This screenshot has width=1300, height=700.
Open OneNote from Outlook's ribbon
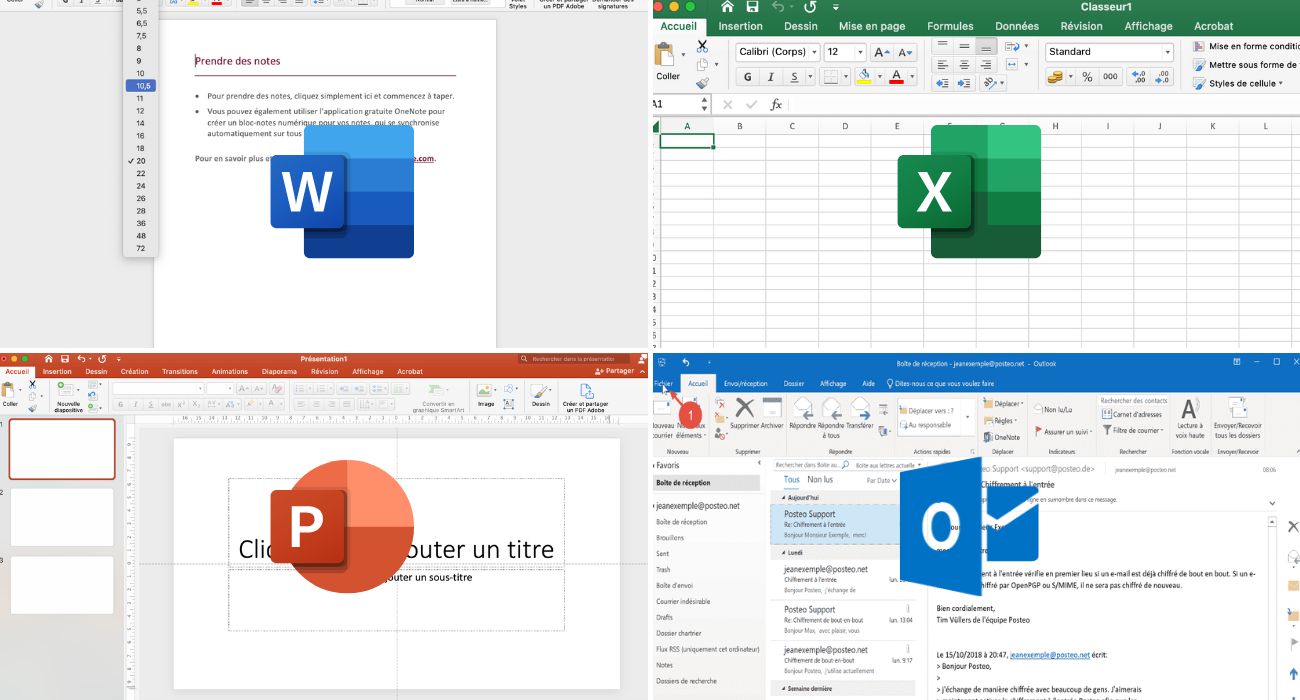[1001, 437]
